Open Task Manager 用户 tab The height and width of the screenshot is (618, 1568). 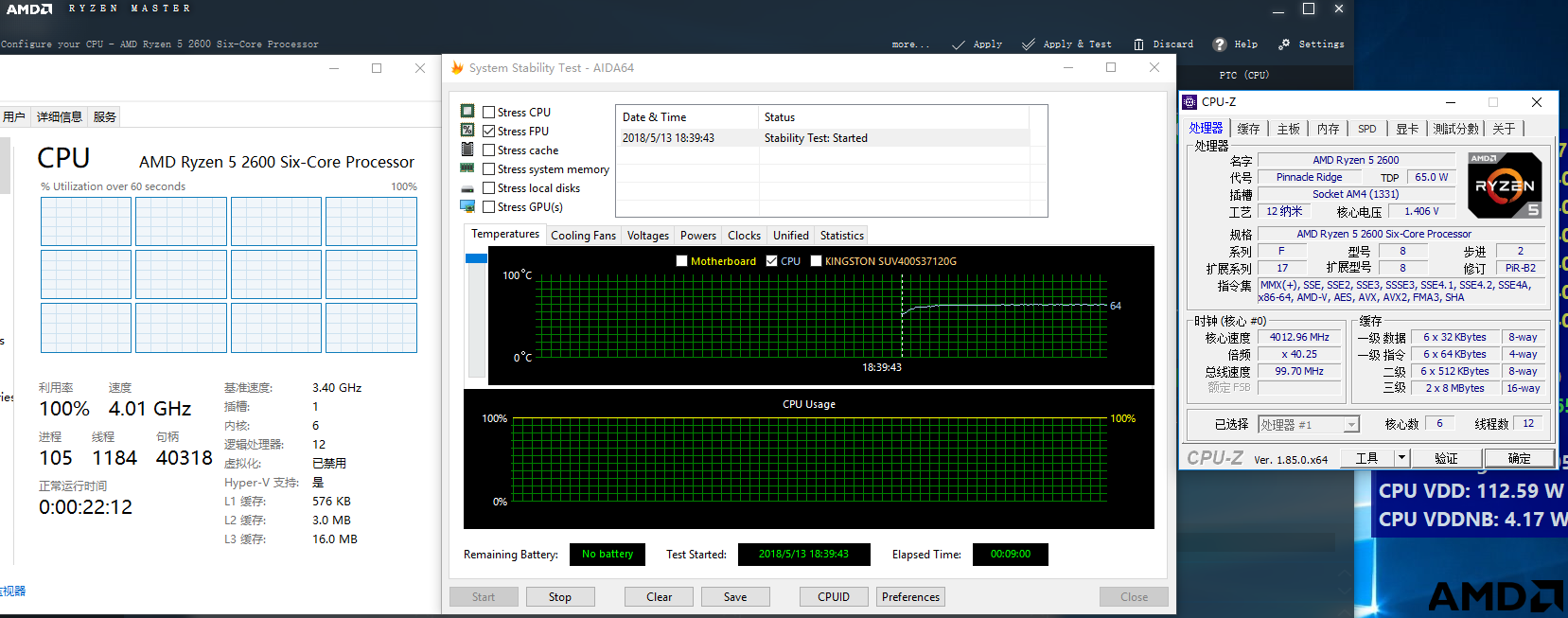click(x=13, y=117)
